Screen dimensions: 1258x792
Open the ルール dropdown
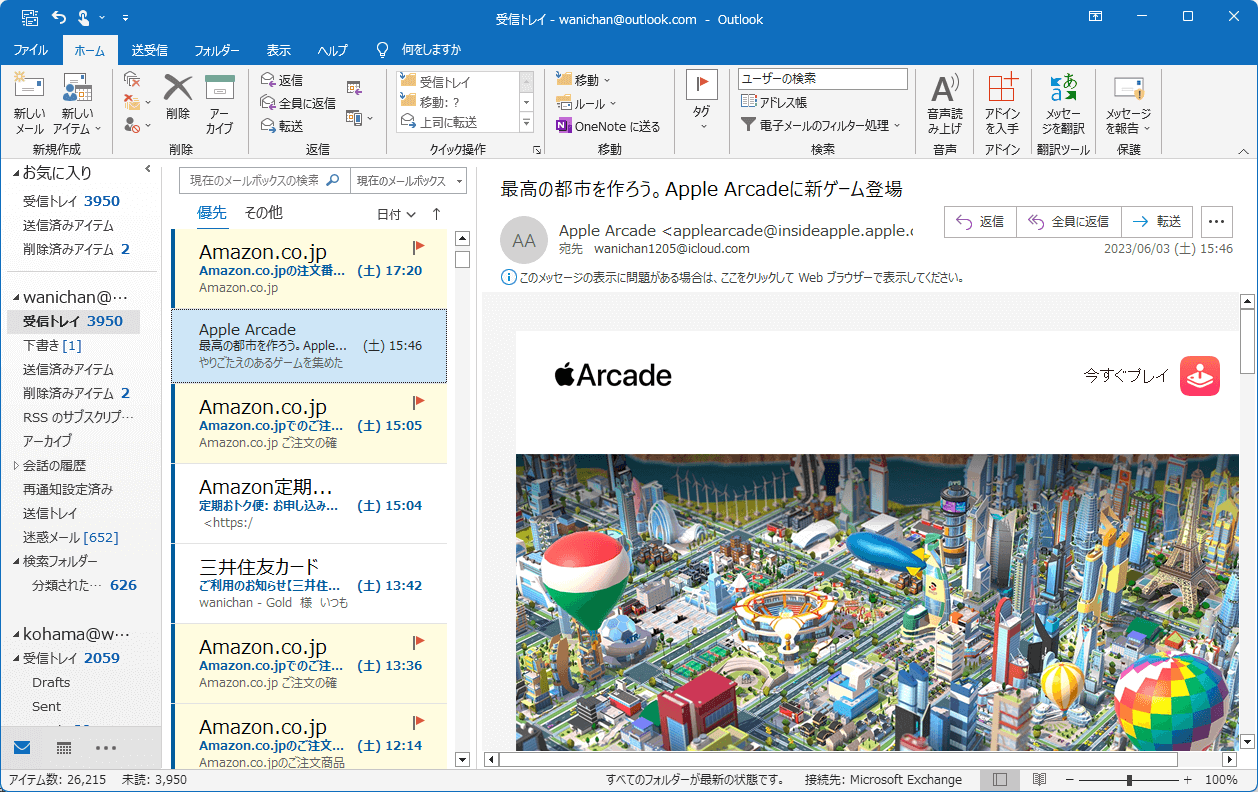pos(587,103)
